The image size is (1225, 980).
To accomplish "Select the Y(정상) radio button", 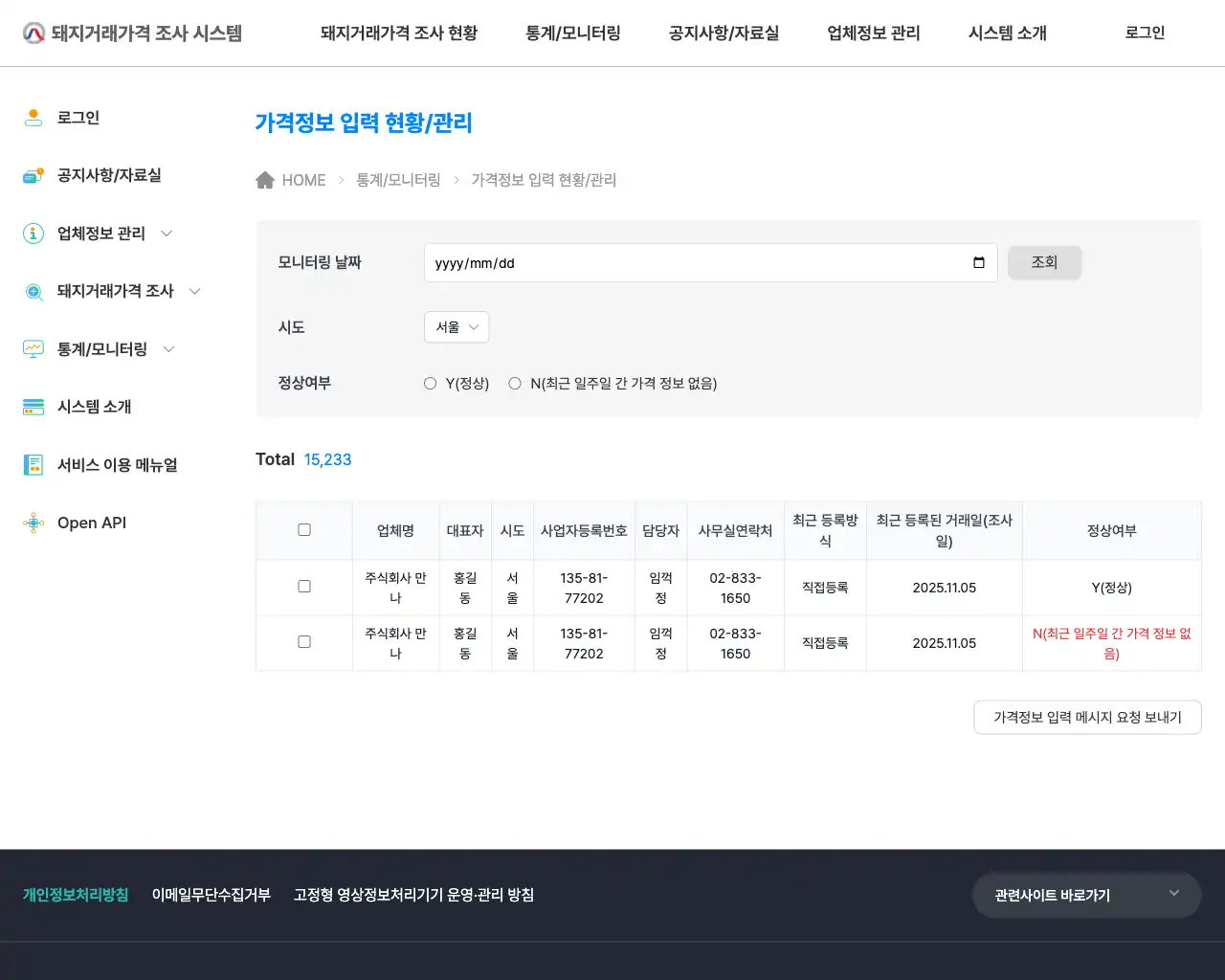I will click(430, 383).
